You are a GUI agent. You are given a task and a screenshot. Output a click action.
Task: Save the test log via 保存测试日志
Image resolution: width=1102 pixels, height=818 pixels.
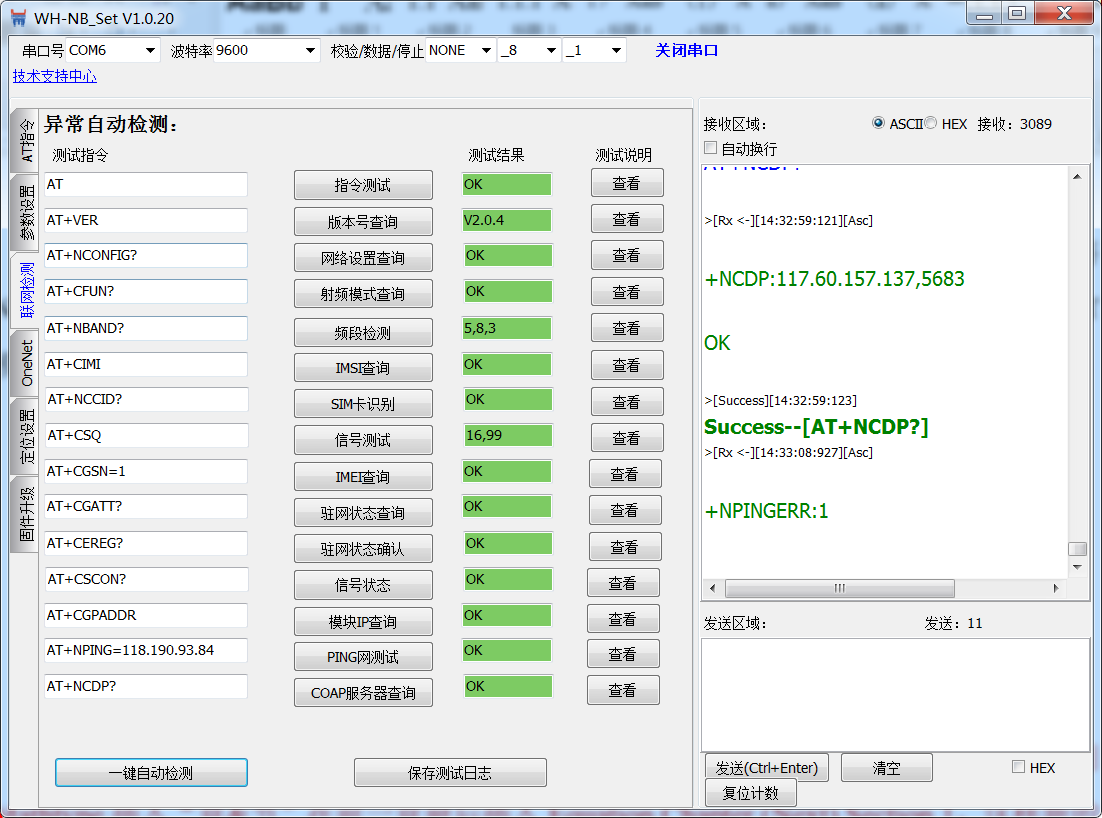(x=450, y=772)
